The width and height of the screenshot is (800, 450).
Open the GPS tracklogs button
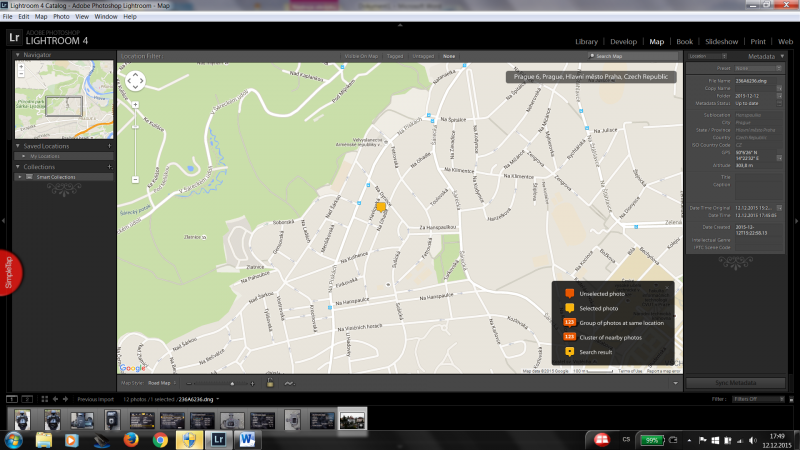click(x=289, y=383)
